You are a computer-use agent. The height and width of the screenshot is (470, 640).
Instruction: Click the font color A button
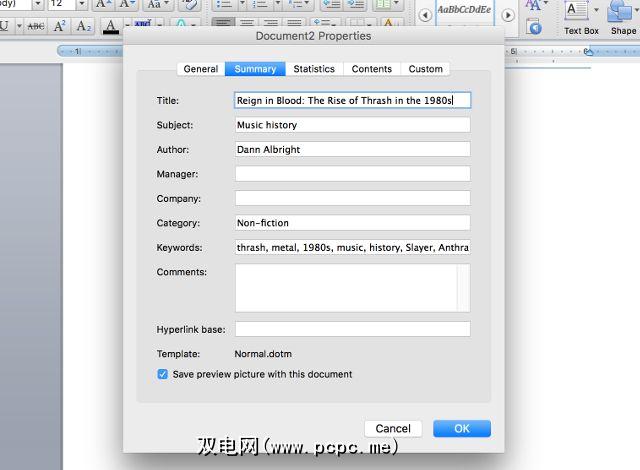click(110, 26)
